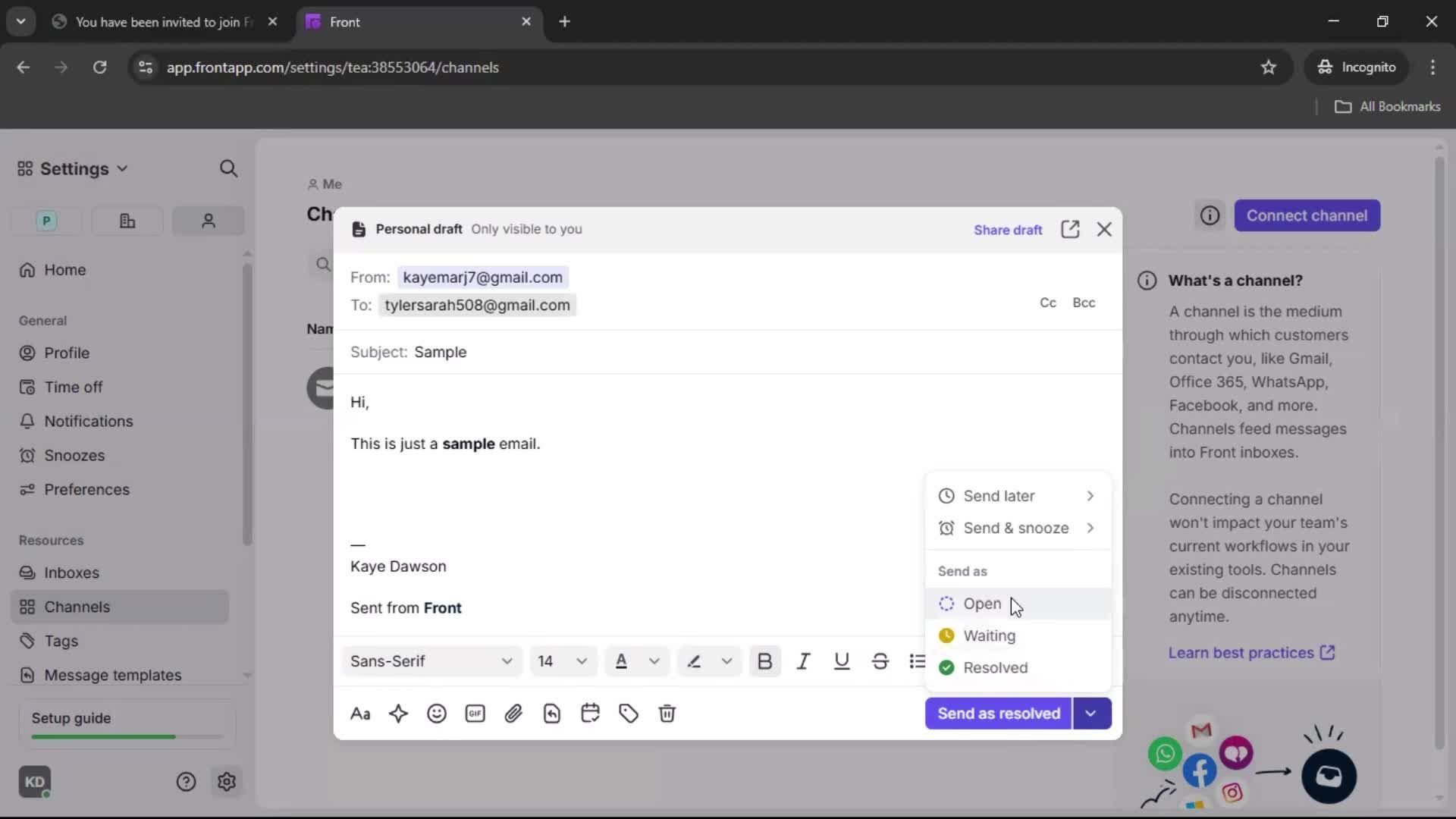The width and height of the screenshot is (1456, 819).
Task: Choose Send later from the menu
Action: tap(1000, 495)
